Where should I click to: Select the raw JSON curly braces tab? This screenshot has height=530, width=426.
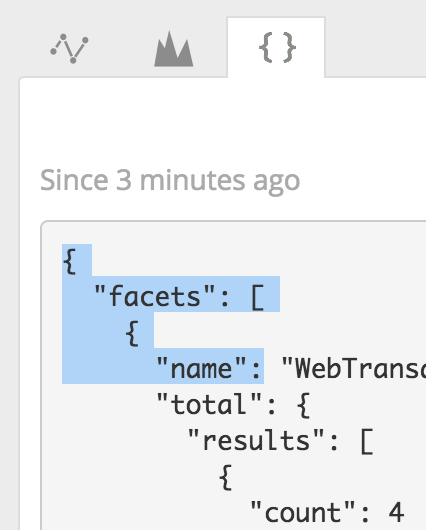[276, 48]
